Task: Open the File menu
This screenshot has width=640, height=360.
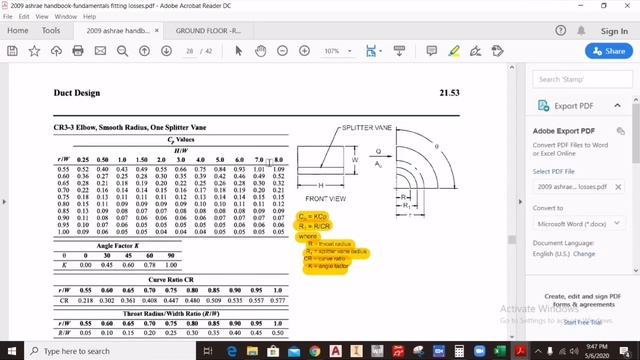Action: point(8,17)
